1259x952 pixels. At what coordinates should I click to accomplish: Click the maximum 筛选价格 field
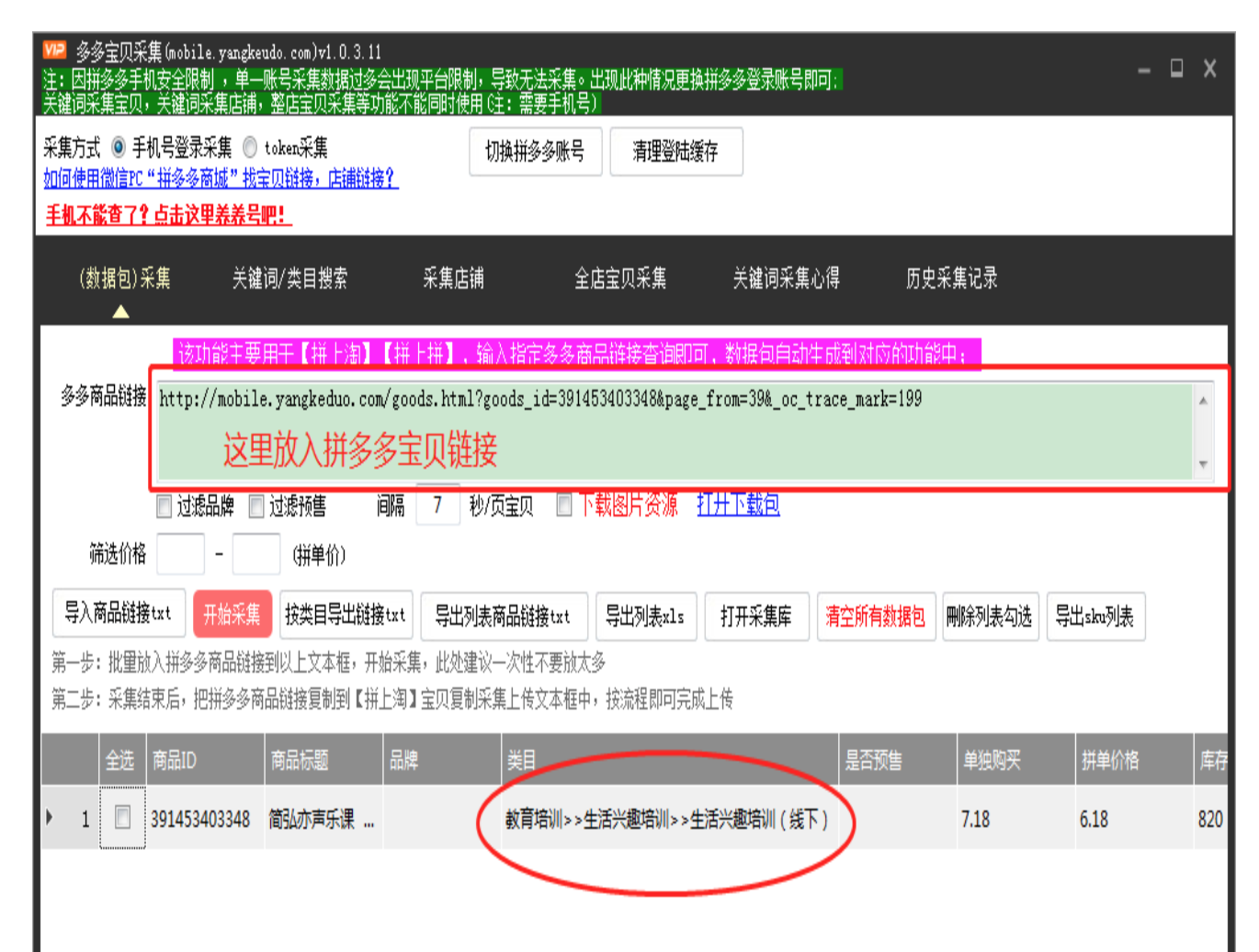(256, 555)
